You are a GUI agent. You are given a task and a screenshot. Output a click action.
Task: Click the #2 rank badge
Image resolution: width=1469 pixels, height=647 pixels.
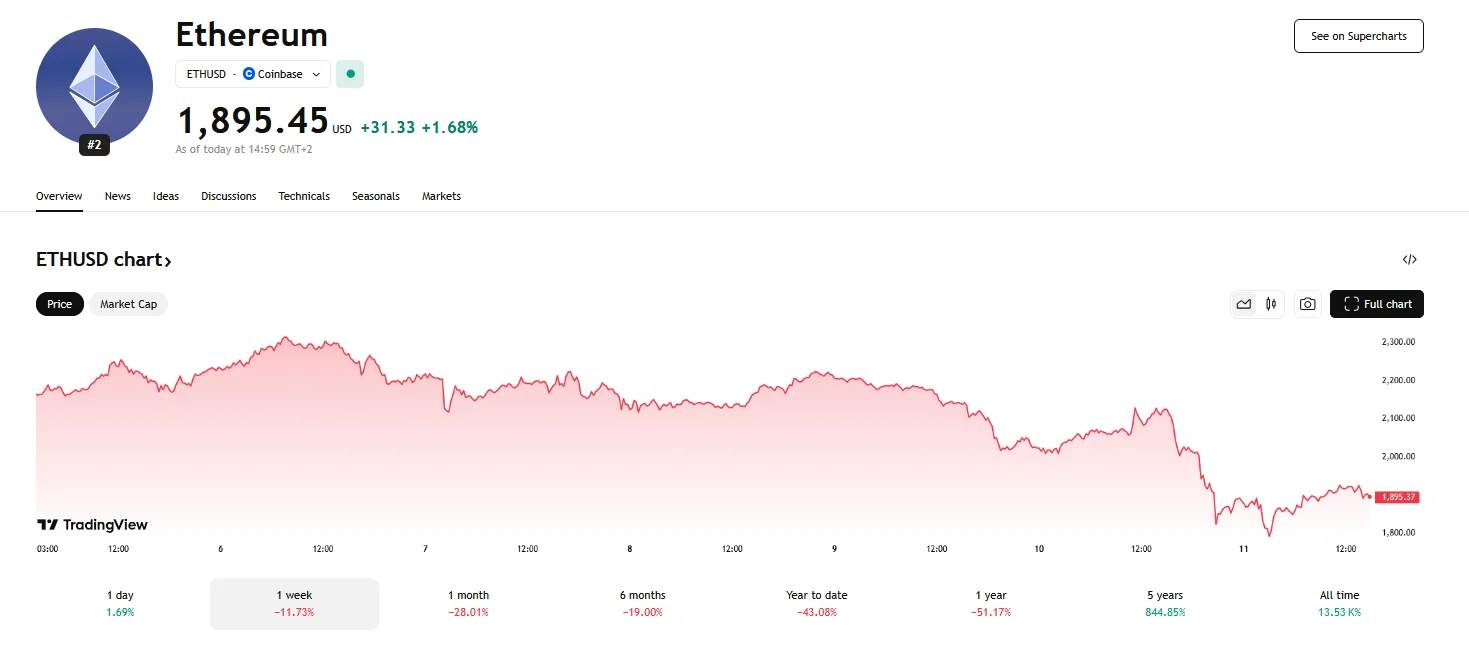94,145
